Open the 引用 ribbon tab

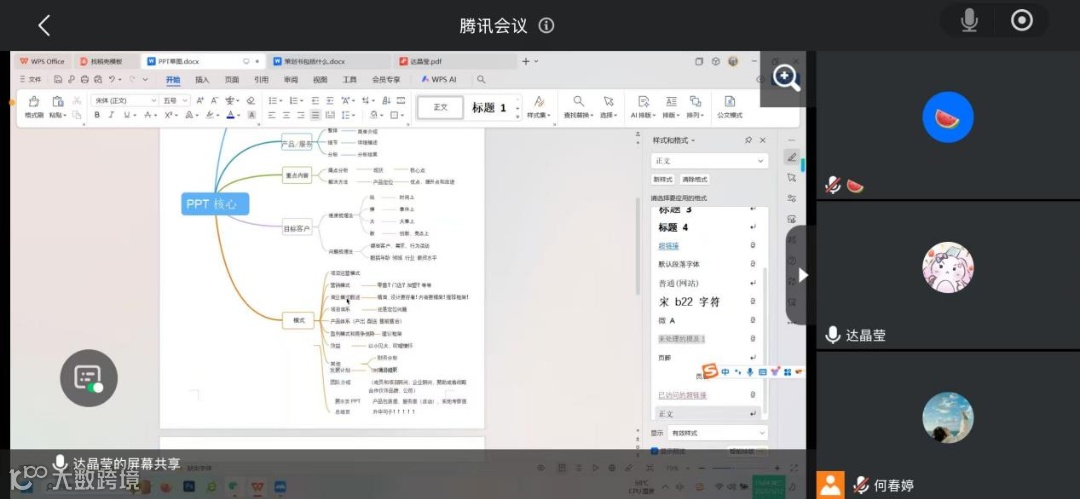pos(261,79)
